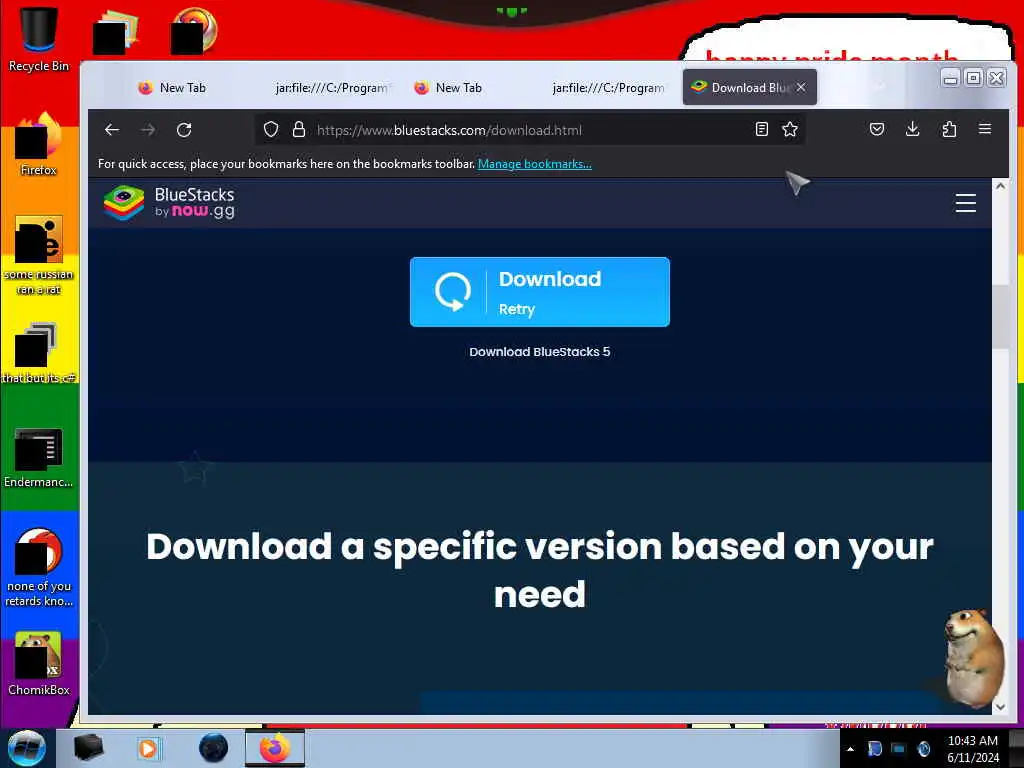Reload the BlueStacks download page
This screenshot has height=768, width=1024.
pos(184,130)
